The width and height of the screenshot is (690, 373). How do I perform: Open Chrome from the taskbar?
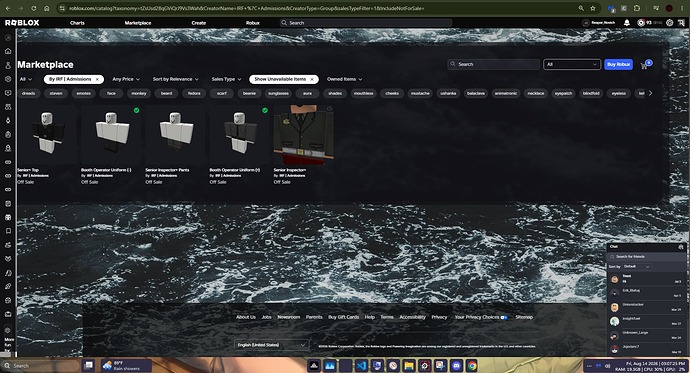(x=472, y=366)
